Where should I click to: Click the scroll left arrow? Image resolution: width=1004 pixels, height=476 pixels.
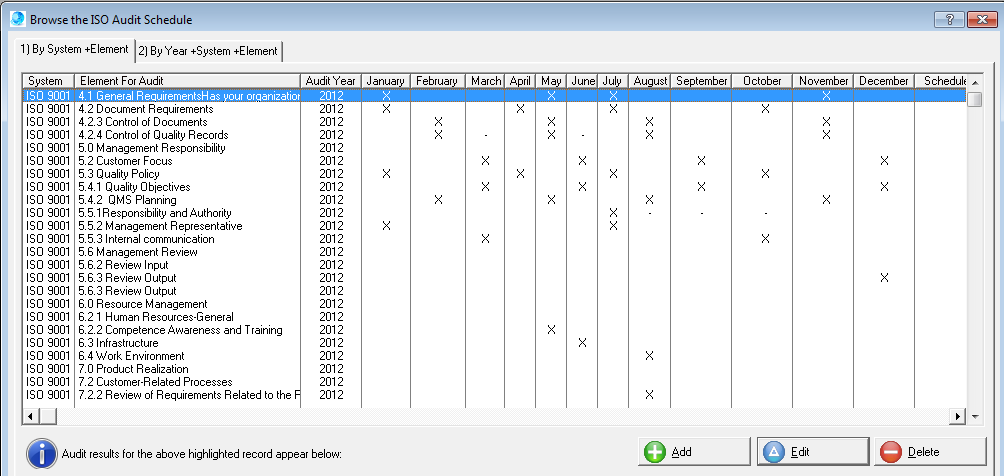[x=30, y=415]
